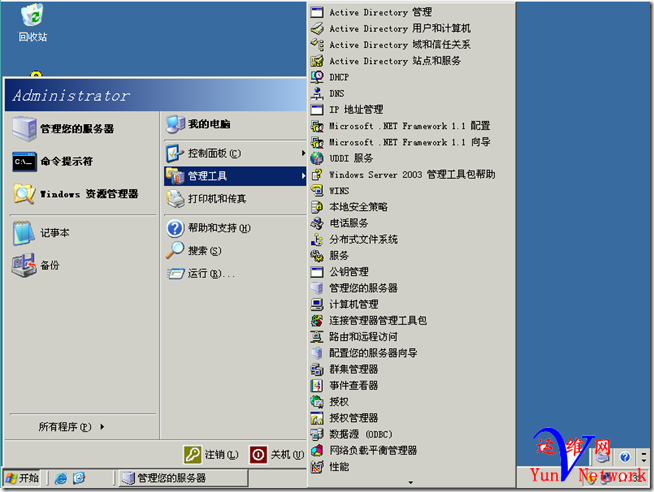This screenshot has width=654, height=492.
Task: Open 运行 dialog
Action: (x=235, y=274)
